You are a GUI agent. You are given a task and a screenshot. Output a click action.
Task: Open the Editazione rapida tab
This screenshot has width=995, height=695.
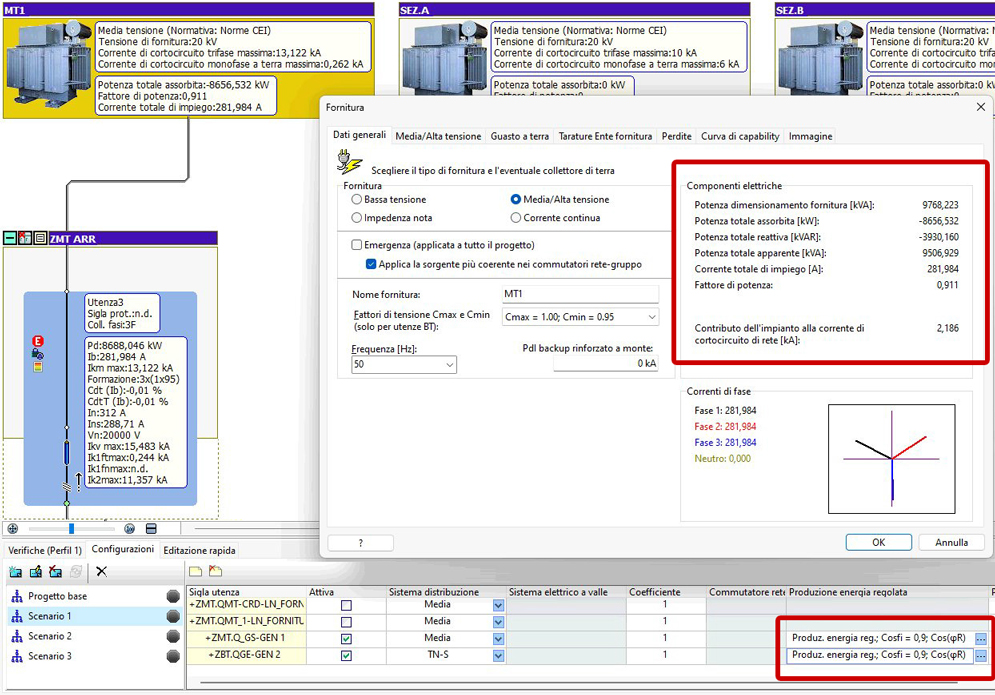click(x=199, y=550)
